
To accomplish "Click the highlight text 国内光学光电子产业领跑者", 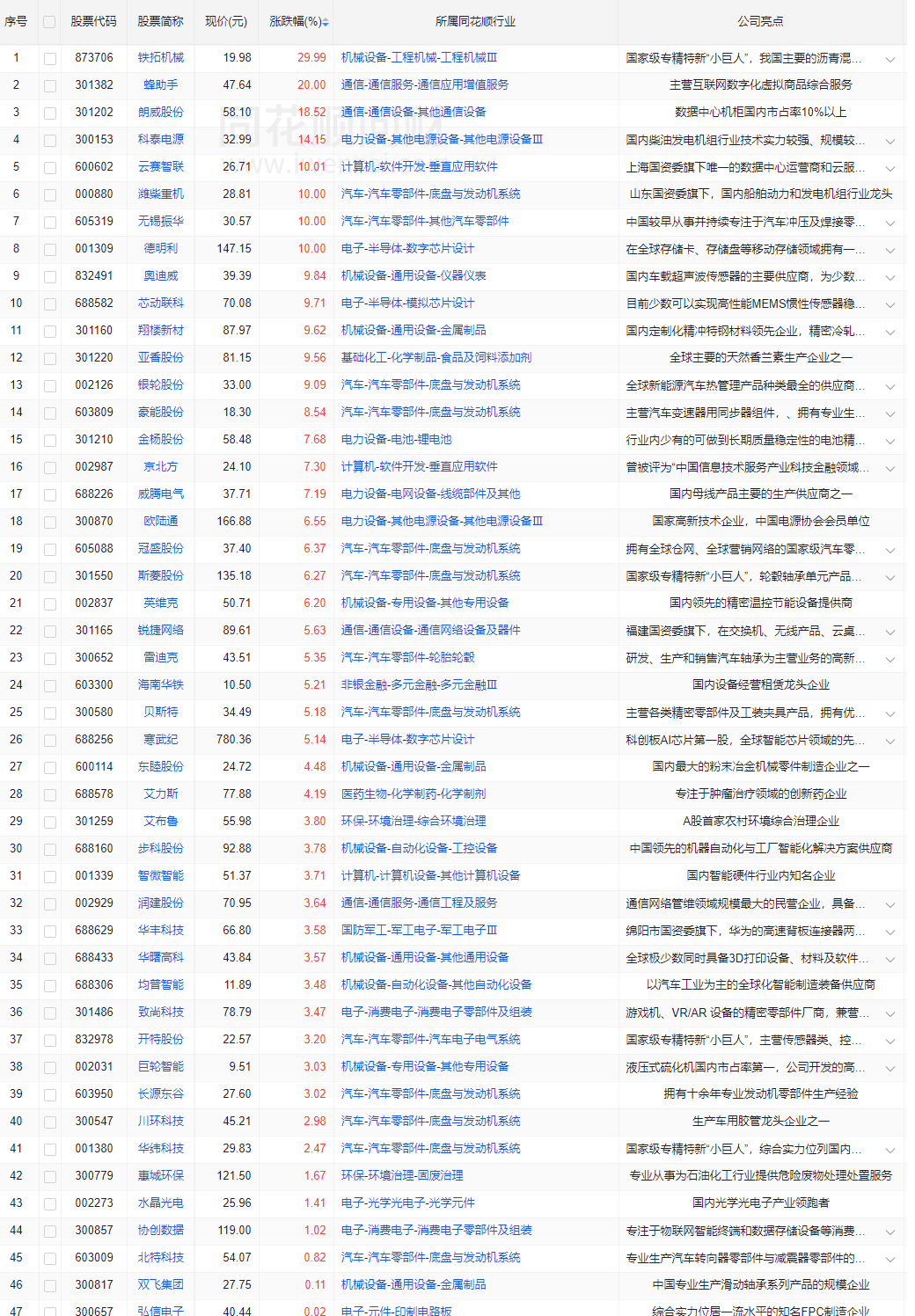I will (x=761, y=1203).
